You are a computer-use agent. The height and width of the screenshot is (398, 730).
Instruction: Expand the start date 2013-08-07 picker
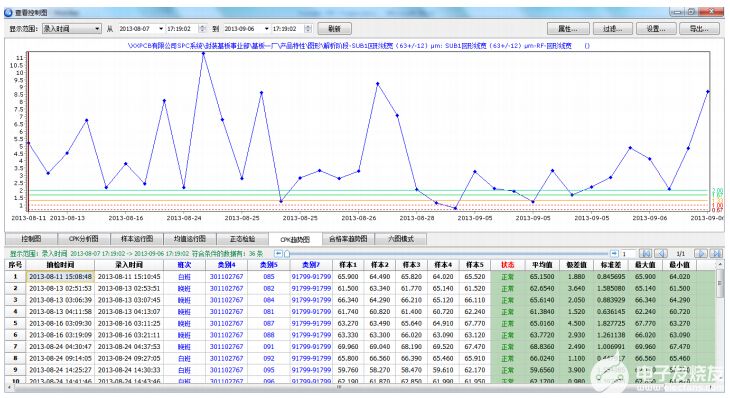[161, 29]
